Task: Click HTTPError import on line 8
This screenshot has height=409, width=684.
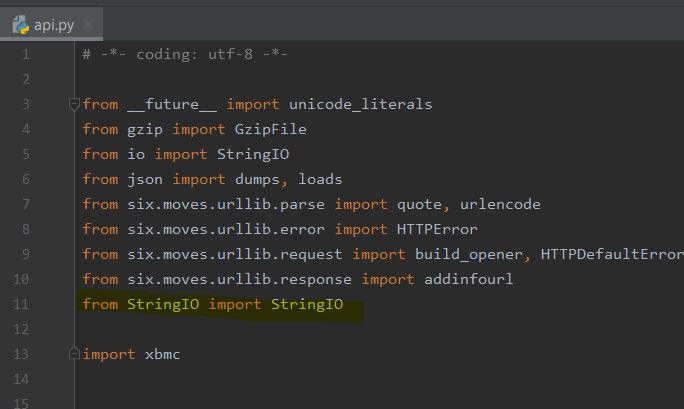Action: 437,229
